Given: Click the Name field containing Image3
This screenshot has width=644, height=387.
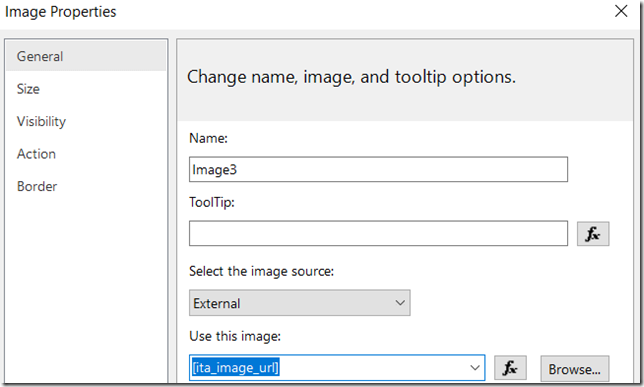Looking at the screenshot, I should tap(378, 169).
